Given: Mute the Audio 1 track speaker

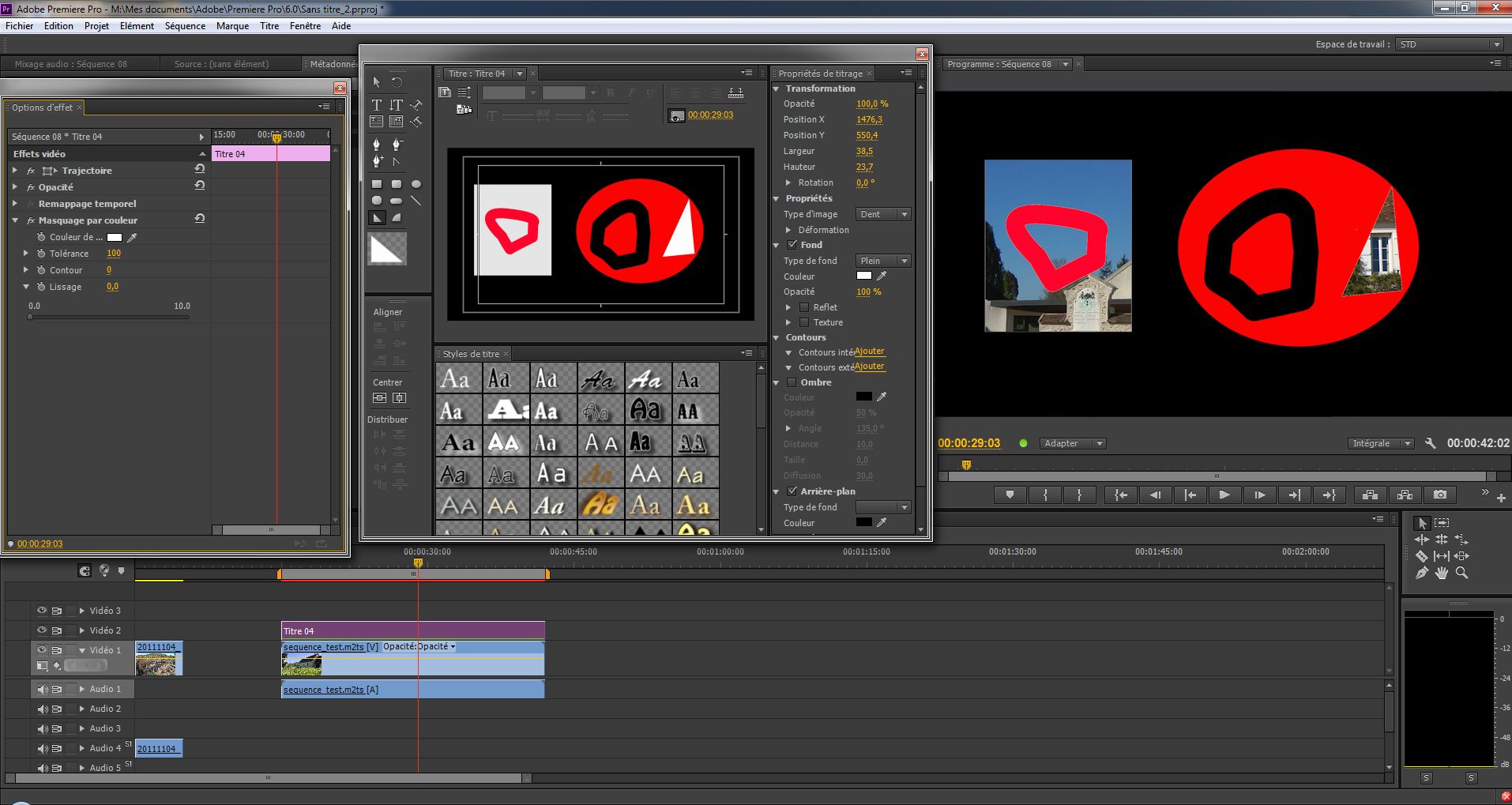Looking at the screenshot, I should (x=42, y=690).
